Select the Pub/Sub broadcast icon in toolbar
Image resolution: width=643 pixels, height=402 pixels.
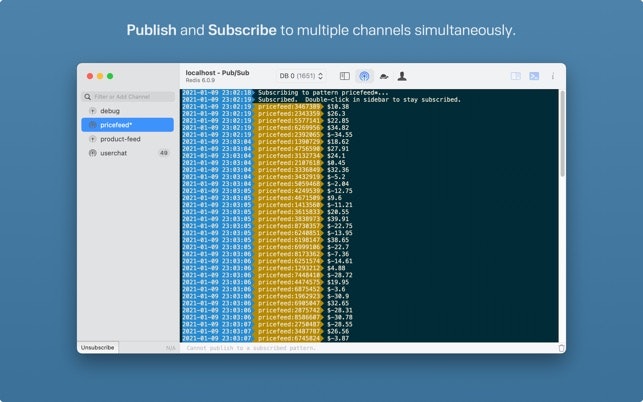[x=364, y=76]
